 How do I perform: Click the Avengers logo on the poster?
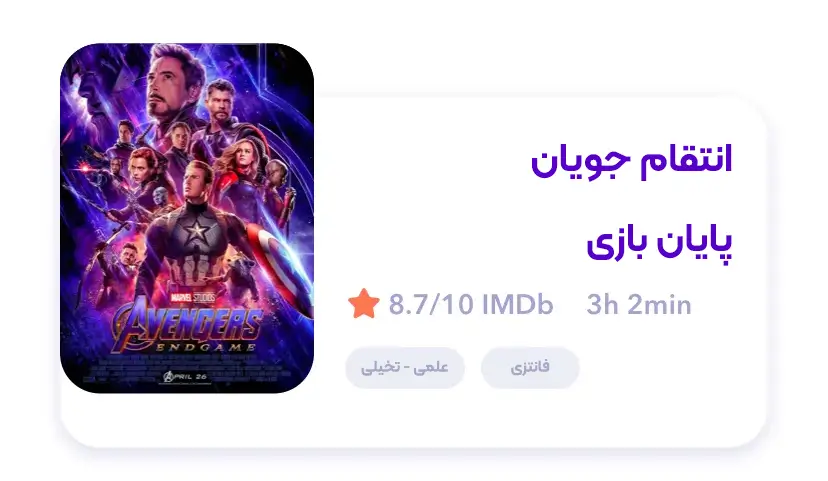187,323
